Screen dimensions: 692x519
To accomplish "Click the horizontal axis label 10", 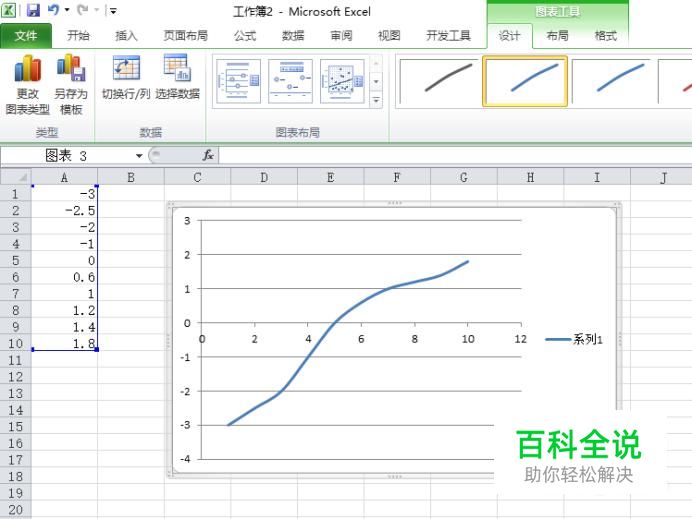I will click(x=468, y=339).
